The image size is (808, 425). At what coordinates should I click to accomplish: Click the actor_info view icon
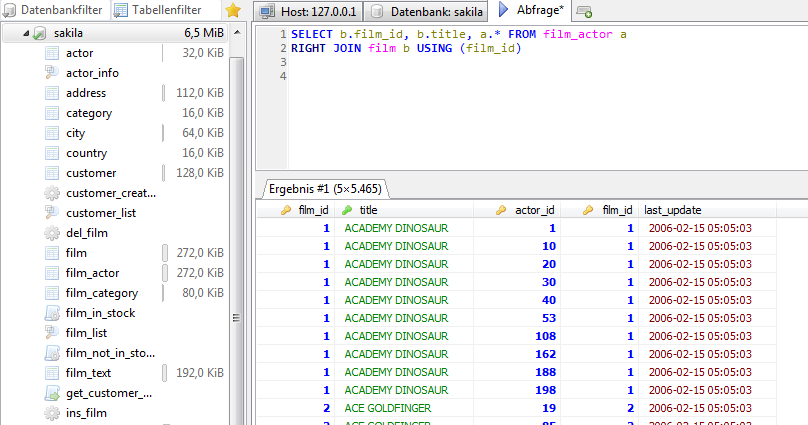click(52, 73)
